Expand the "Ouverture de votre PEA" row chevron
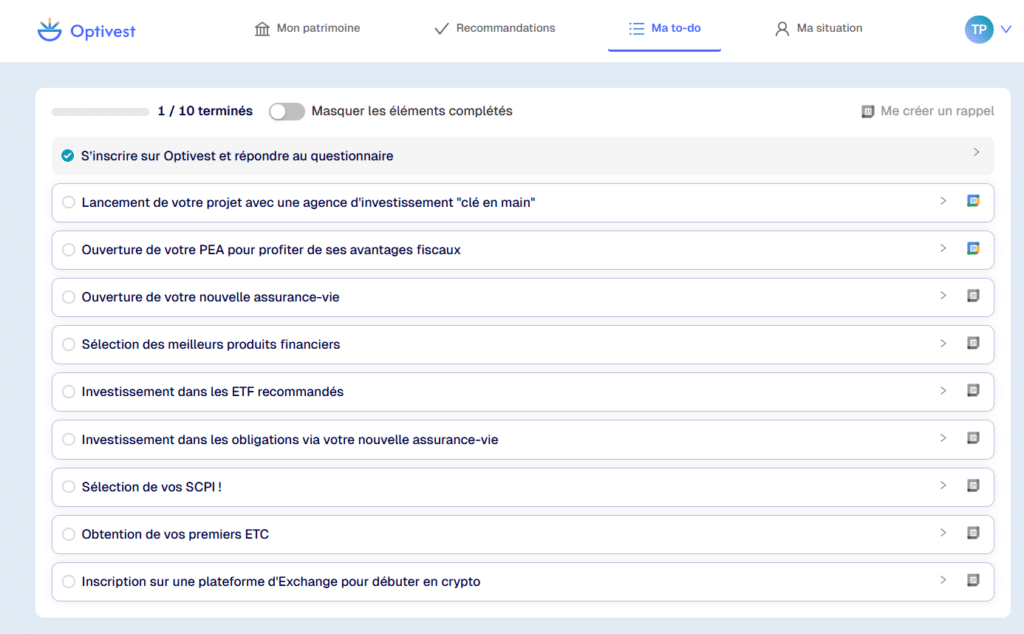 (x=943, y=248)
